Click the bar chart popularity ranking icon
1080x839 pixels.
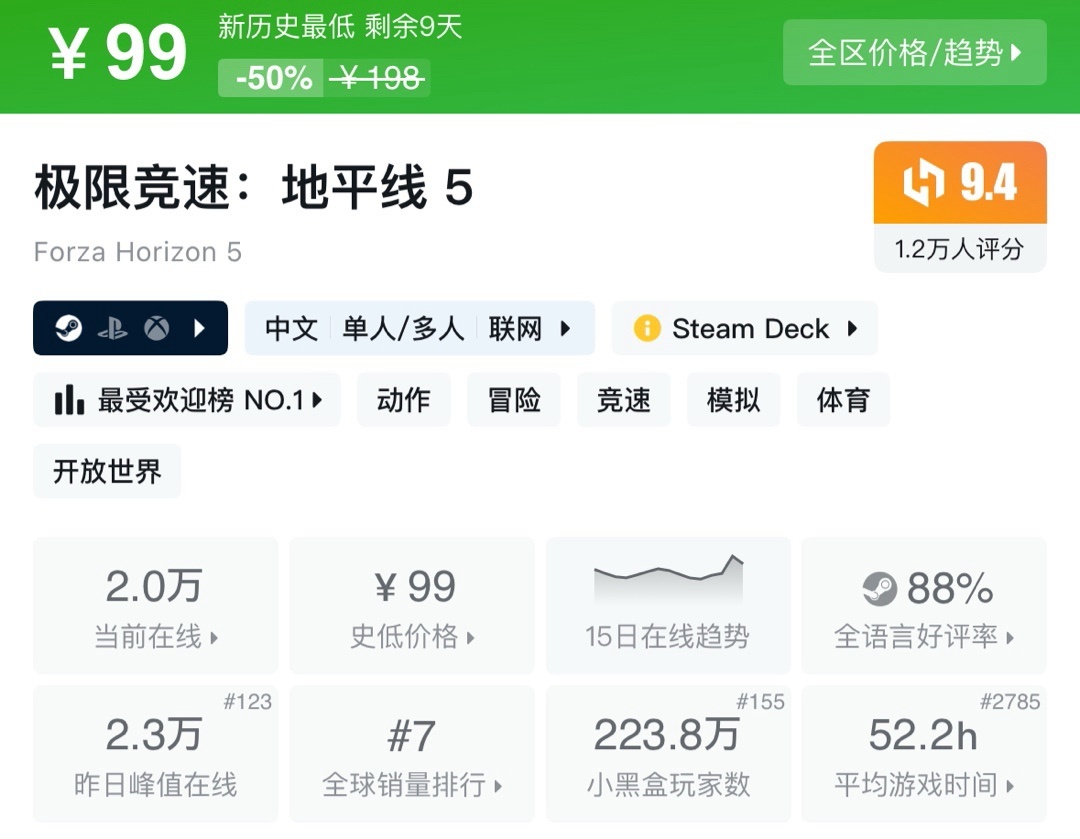click(x=69, y=400)
